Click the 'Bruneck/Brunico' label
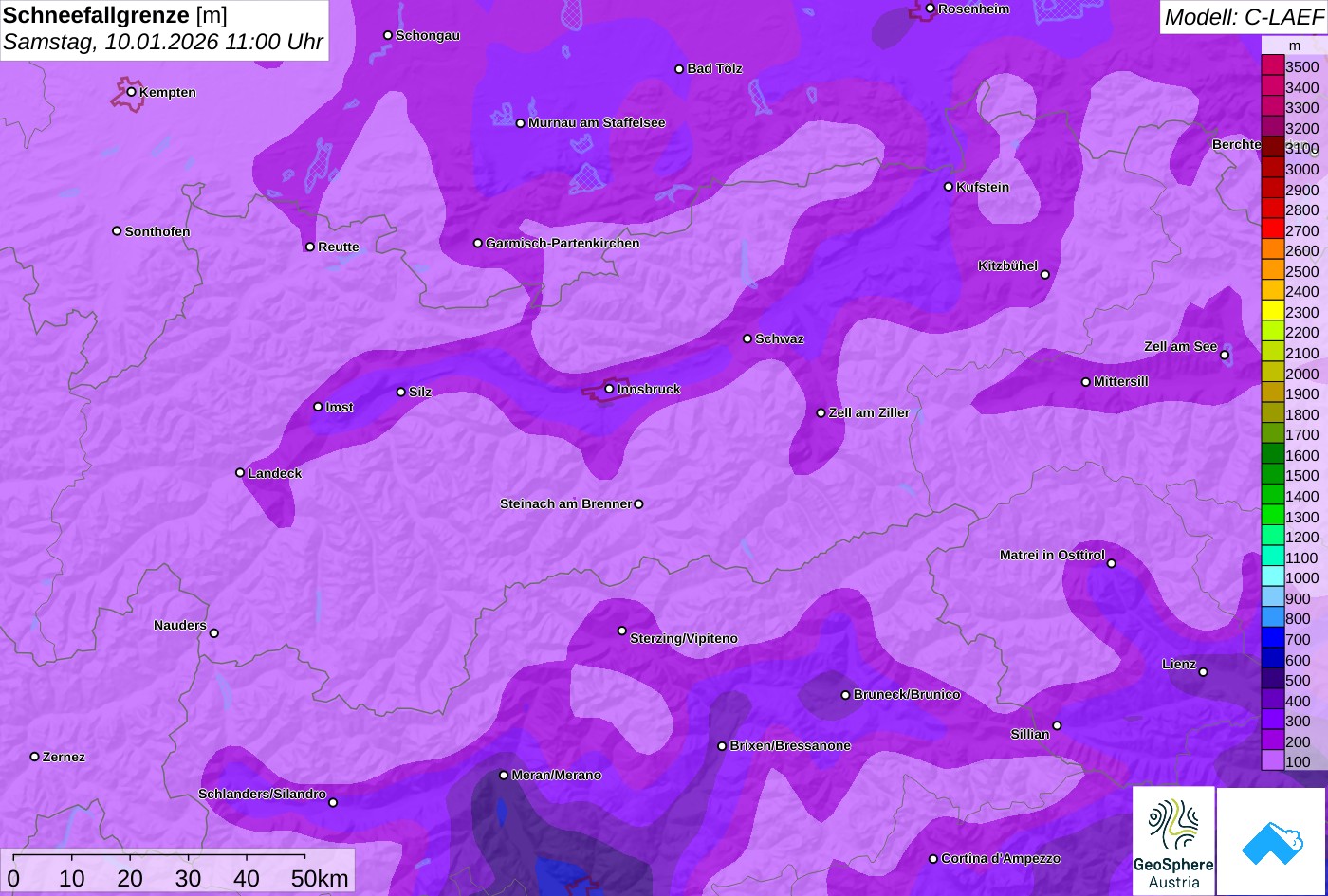1328x896 pixels. (907, 694)
